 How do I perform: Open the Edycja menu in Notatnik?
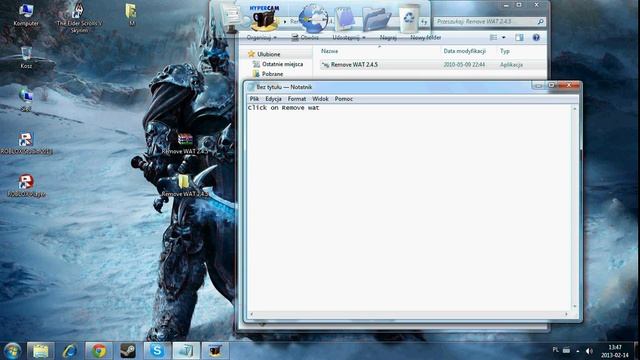pos(273,99)
